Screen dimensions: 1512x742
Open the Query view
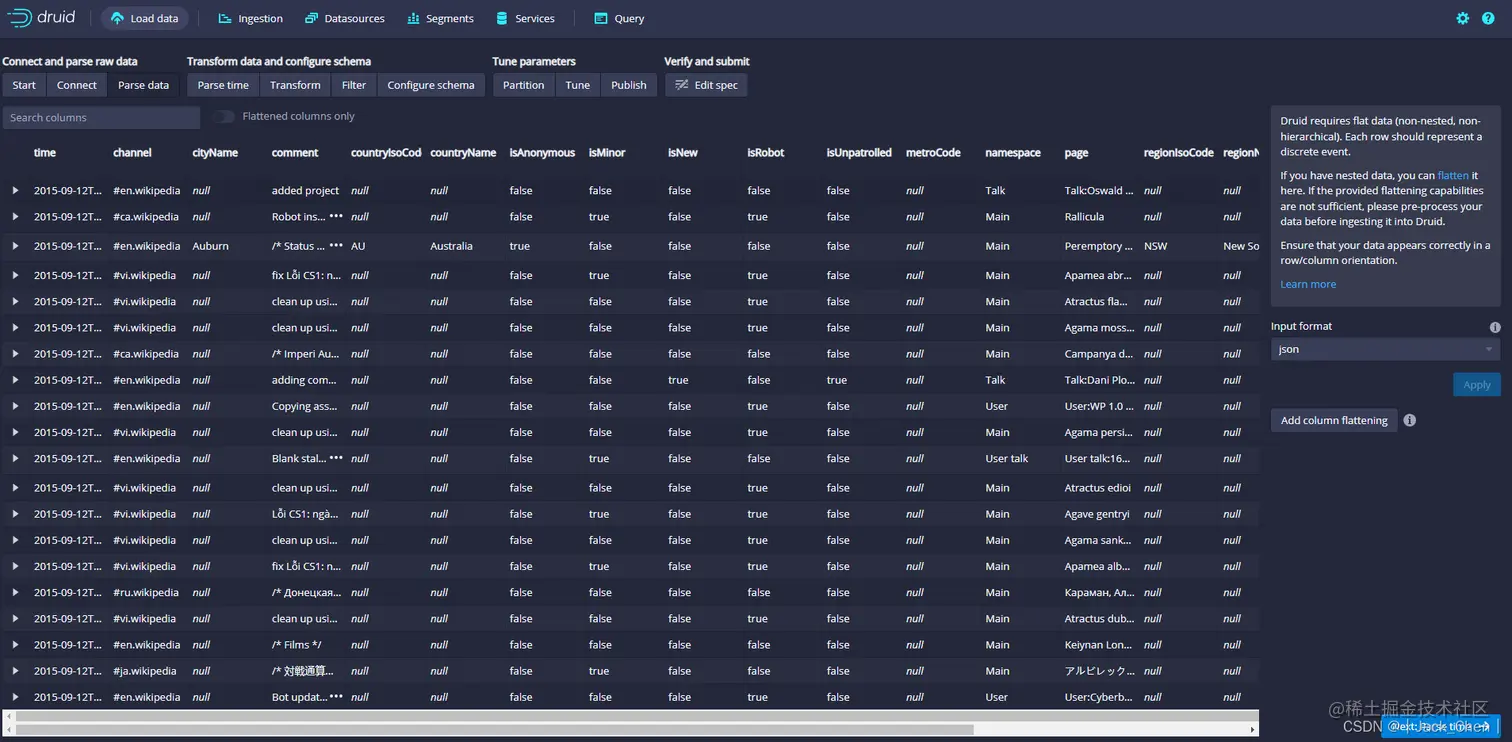click(x=619, y=19)
